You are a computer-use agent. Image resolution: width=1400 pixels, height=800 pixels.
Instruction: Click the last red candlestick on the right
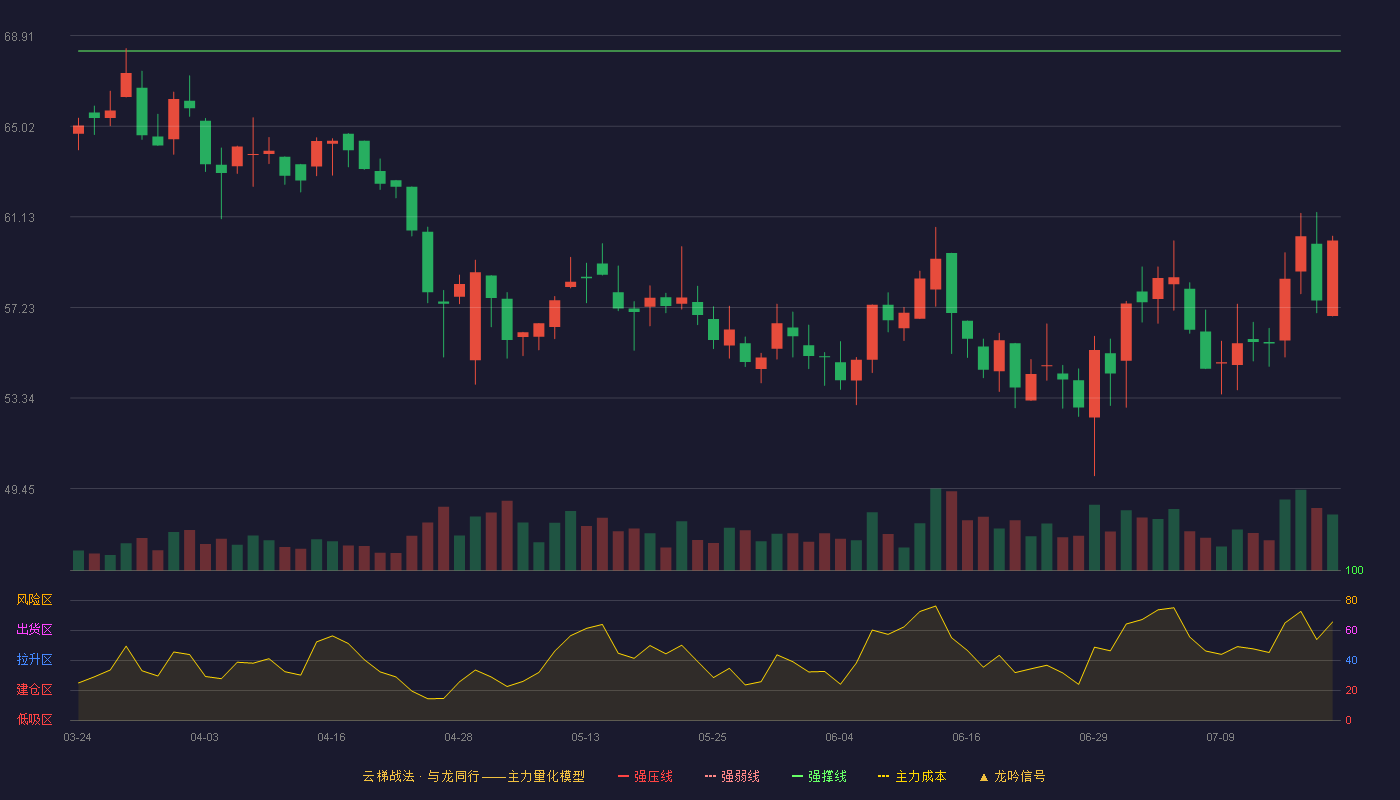(1333, 278)
